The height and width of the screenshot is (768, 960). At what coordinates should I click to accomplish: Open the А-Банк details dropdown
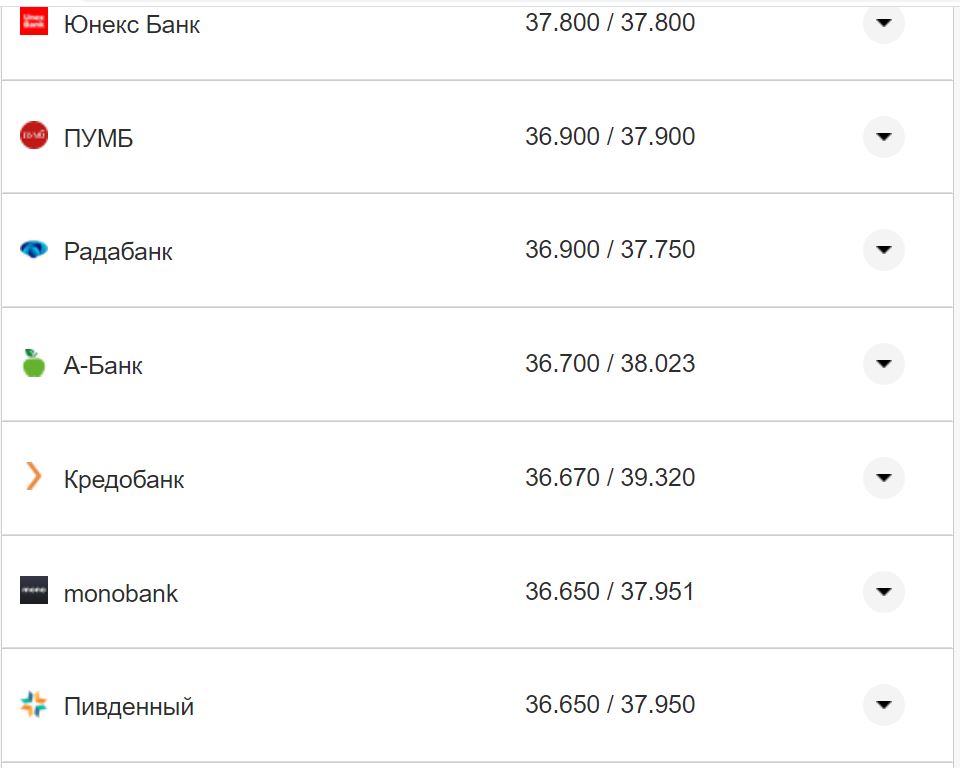[x=883, y=363]
